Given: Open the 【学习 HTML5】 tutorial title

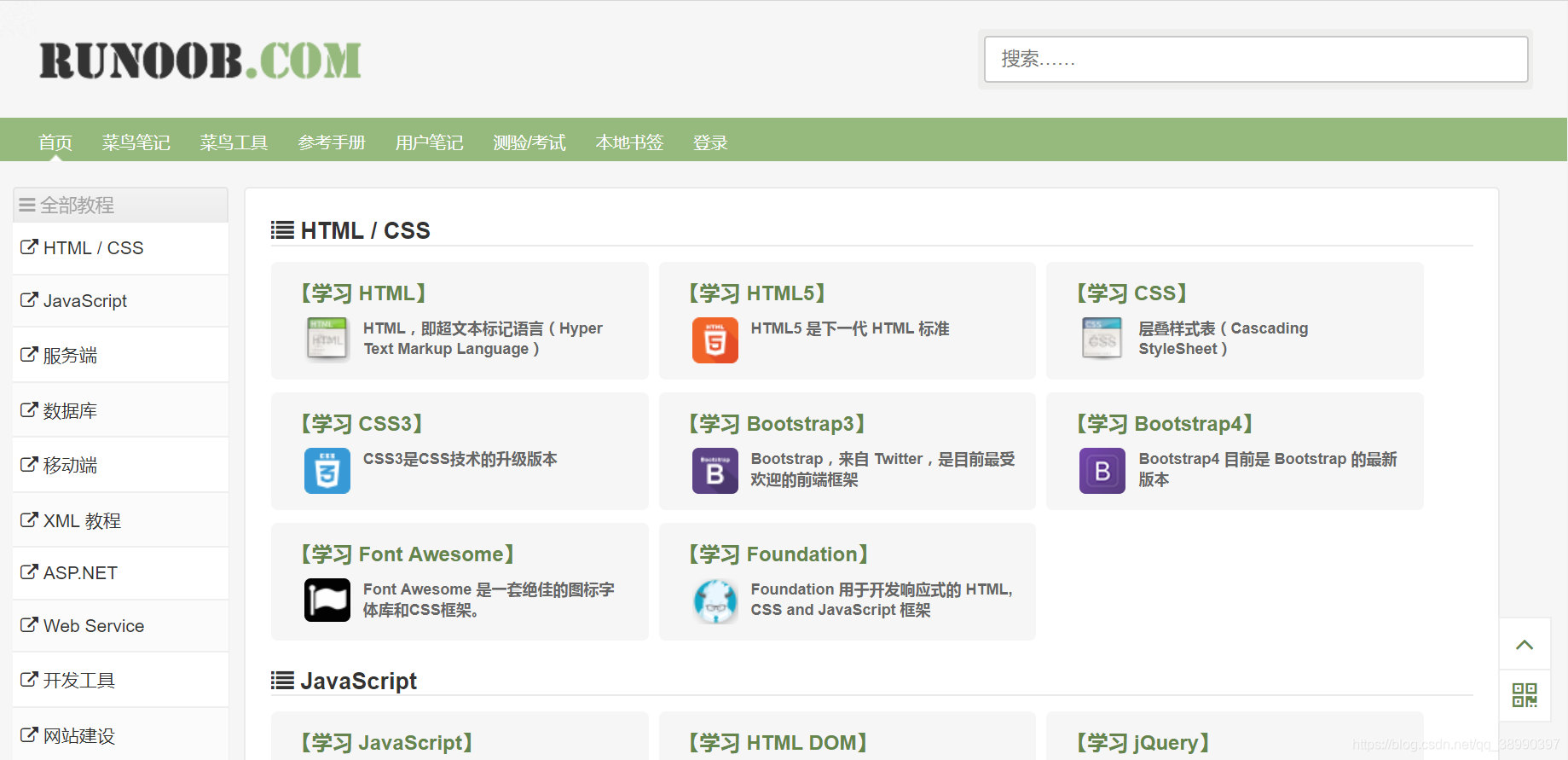Looking at the screenshot, I should (x=757, y=293).
